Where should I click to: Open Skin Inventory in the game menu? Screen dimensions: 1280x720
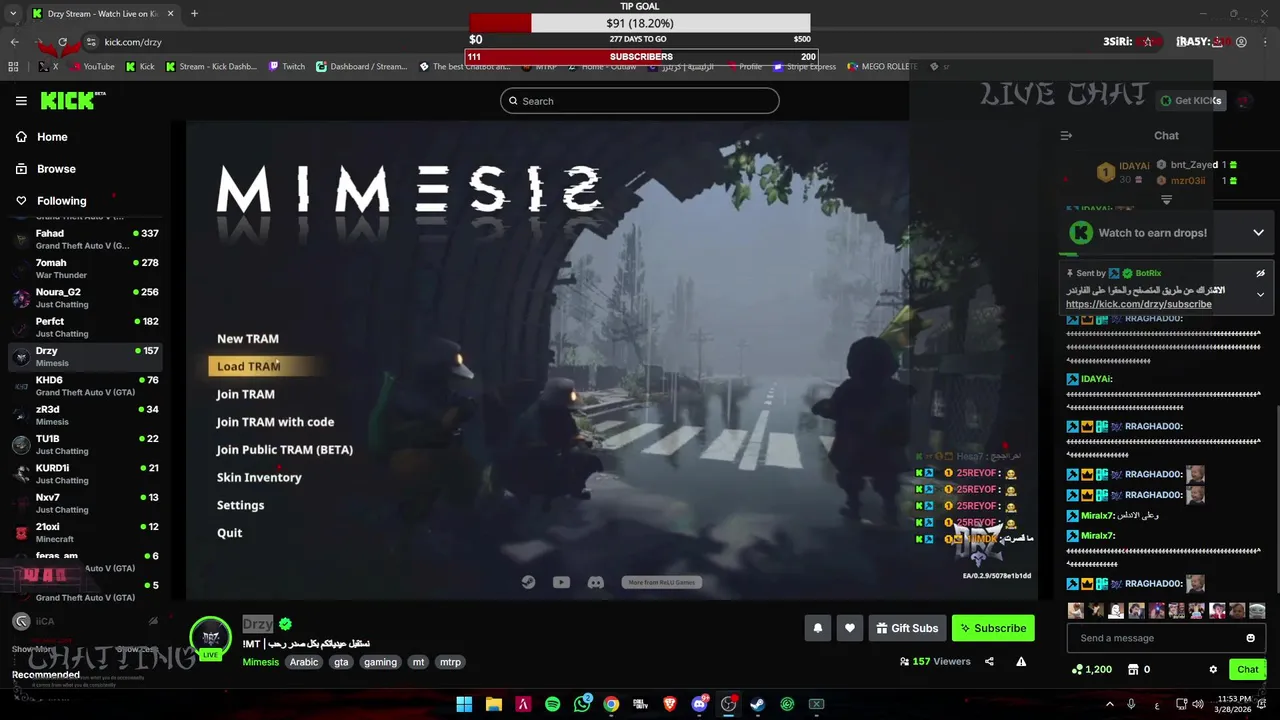259,478
